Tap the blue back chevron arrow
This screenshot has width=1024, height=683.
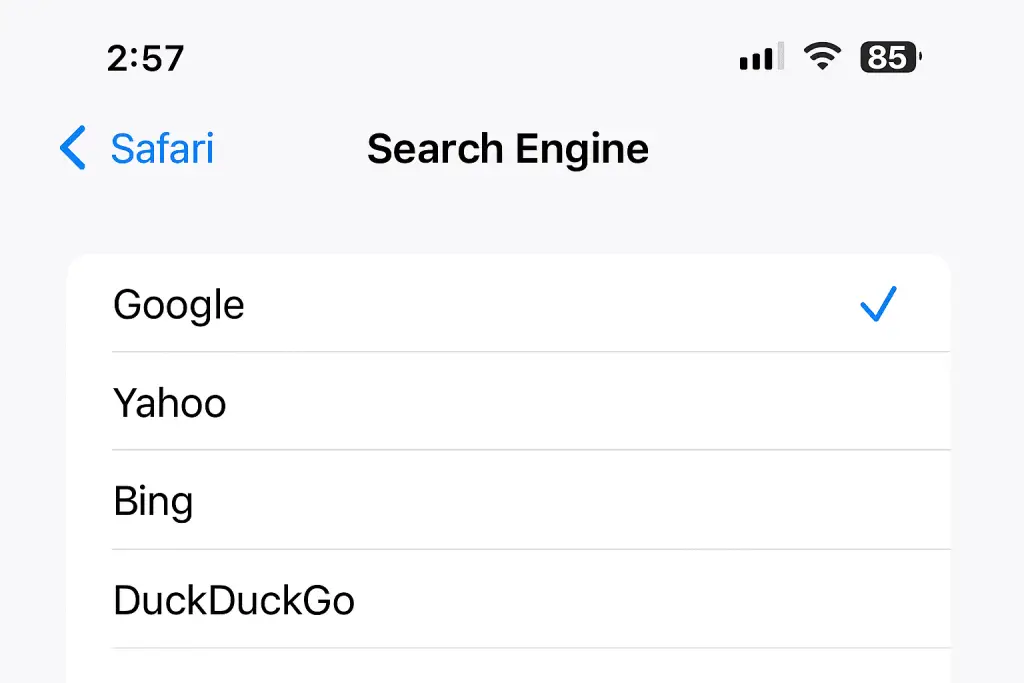coord(73,148)
